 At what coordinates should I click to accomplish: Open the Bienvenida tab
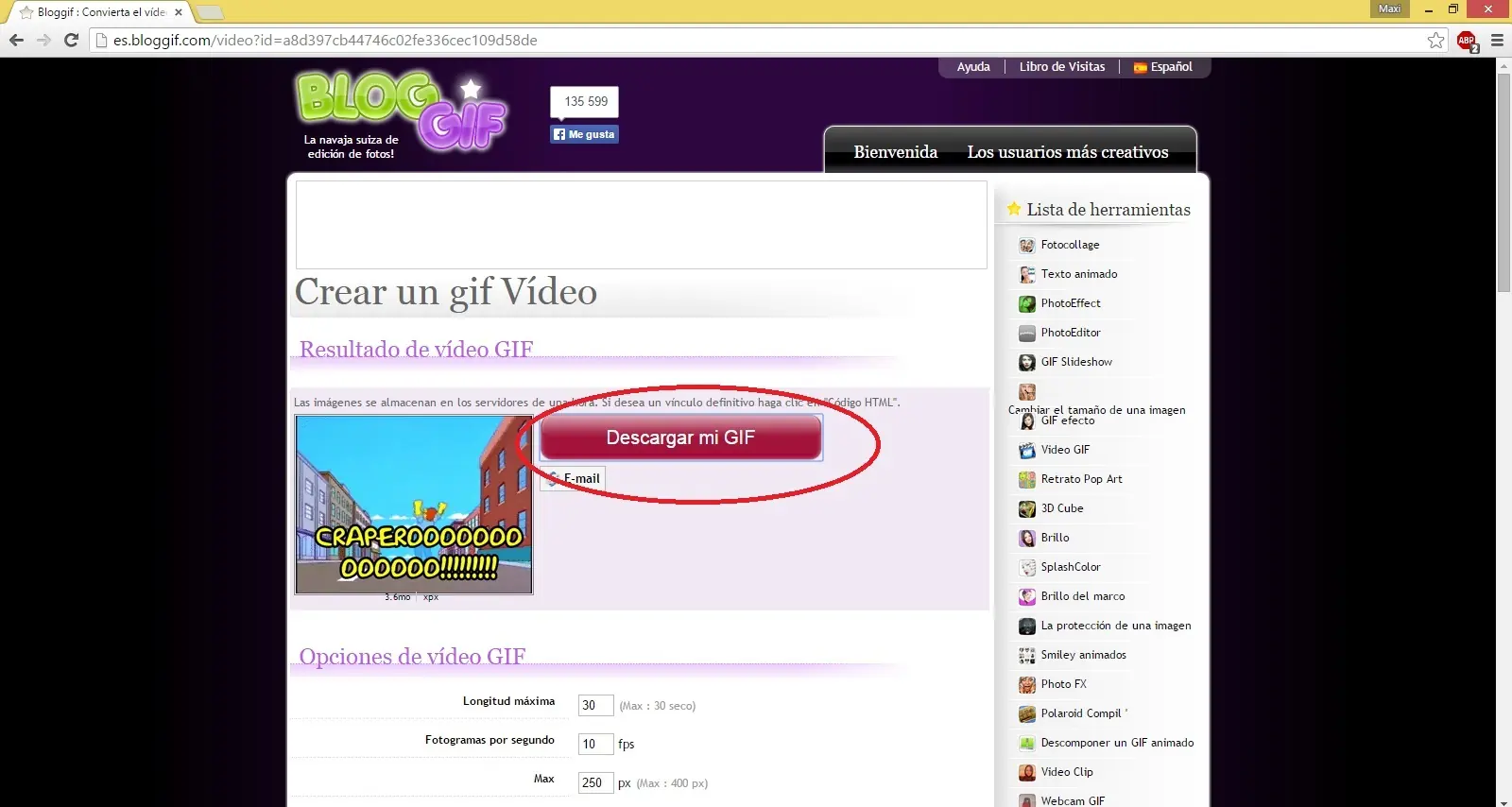point(895,152)
